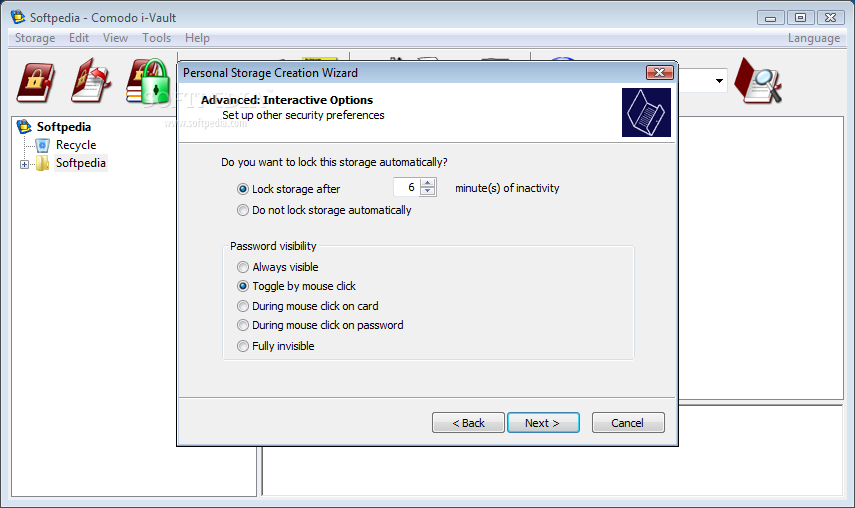The width and height of the screenshot is (855, 508).
Task: Click the stacked books with green padlock icon
Action: 147,81
